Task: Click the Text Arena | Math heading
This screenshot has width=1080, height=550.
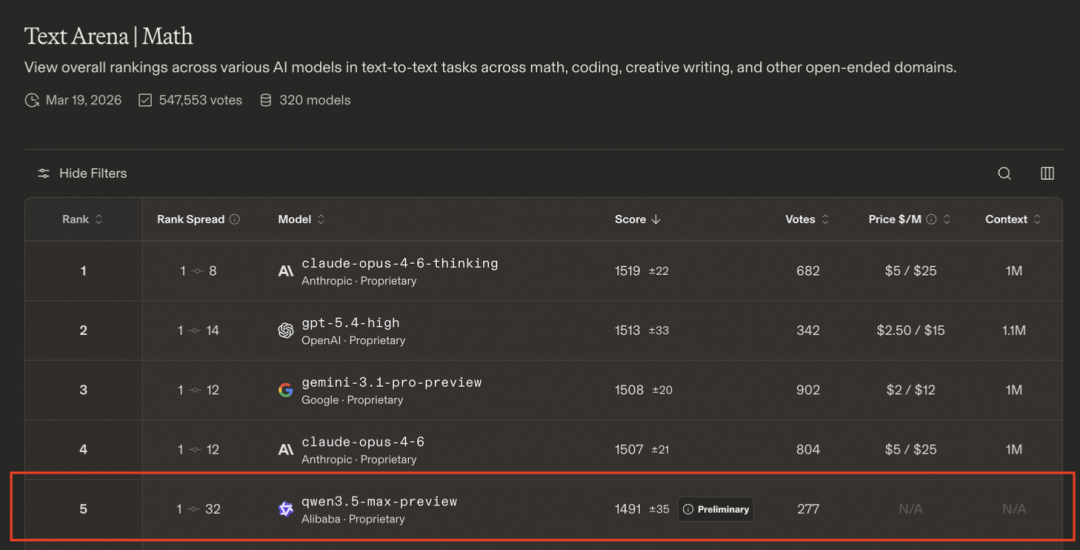Action: pos(108,36)
